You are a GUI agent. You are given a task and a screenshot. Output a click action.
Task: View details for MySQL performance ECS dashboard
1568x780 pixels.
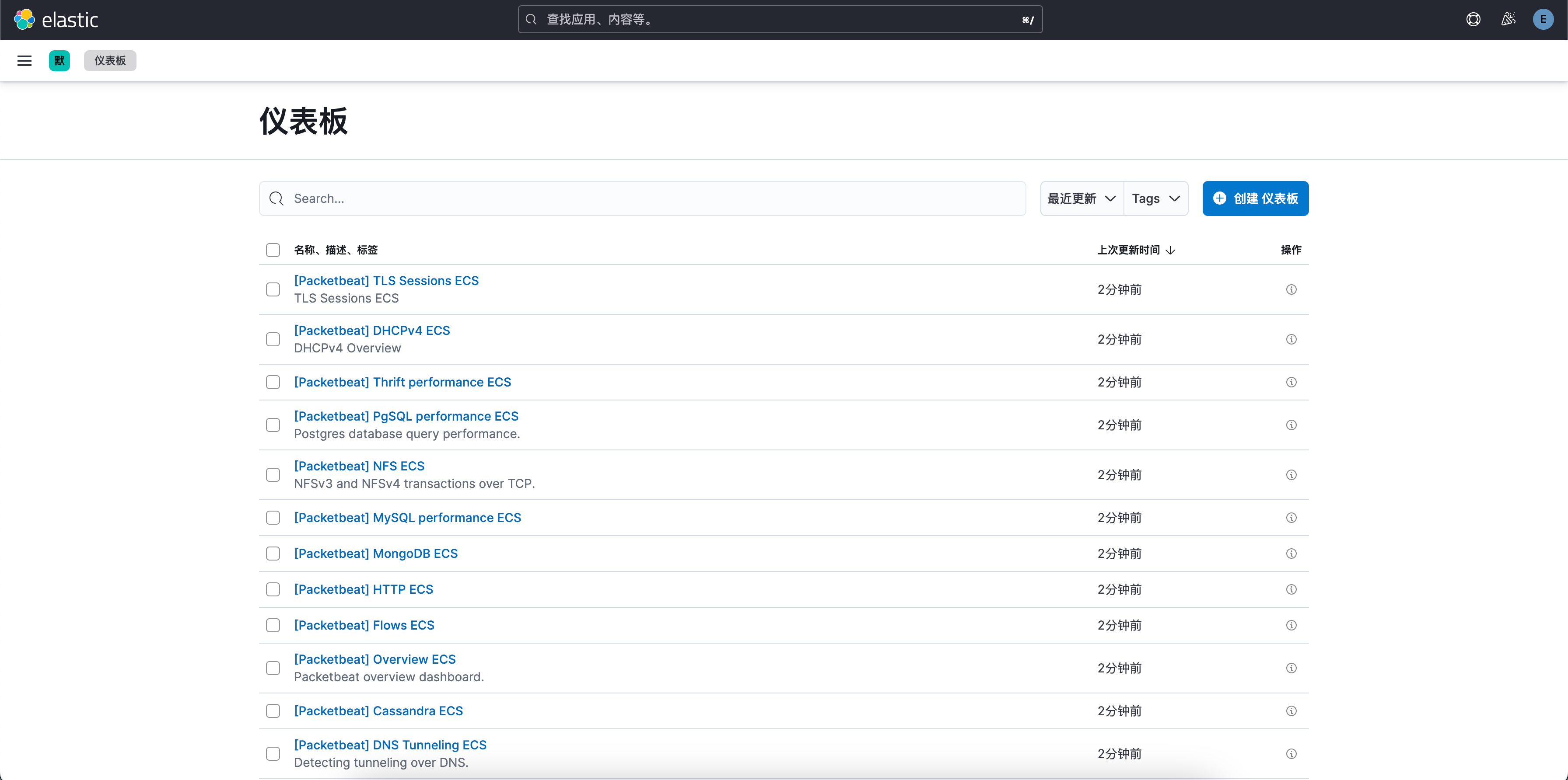(x=1291, y=518)
